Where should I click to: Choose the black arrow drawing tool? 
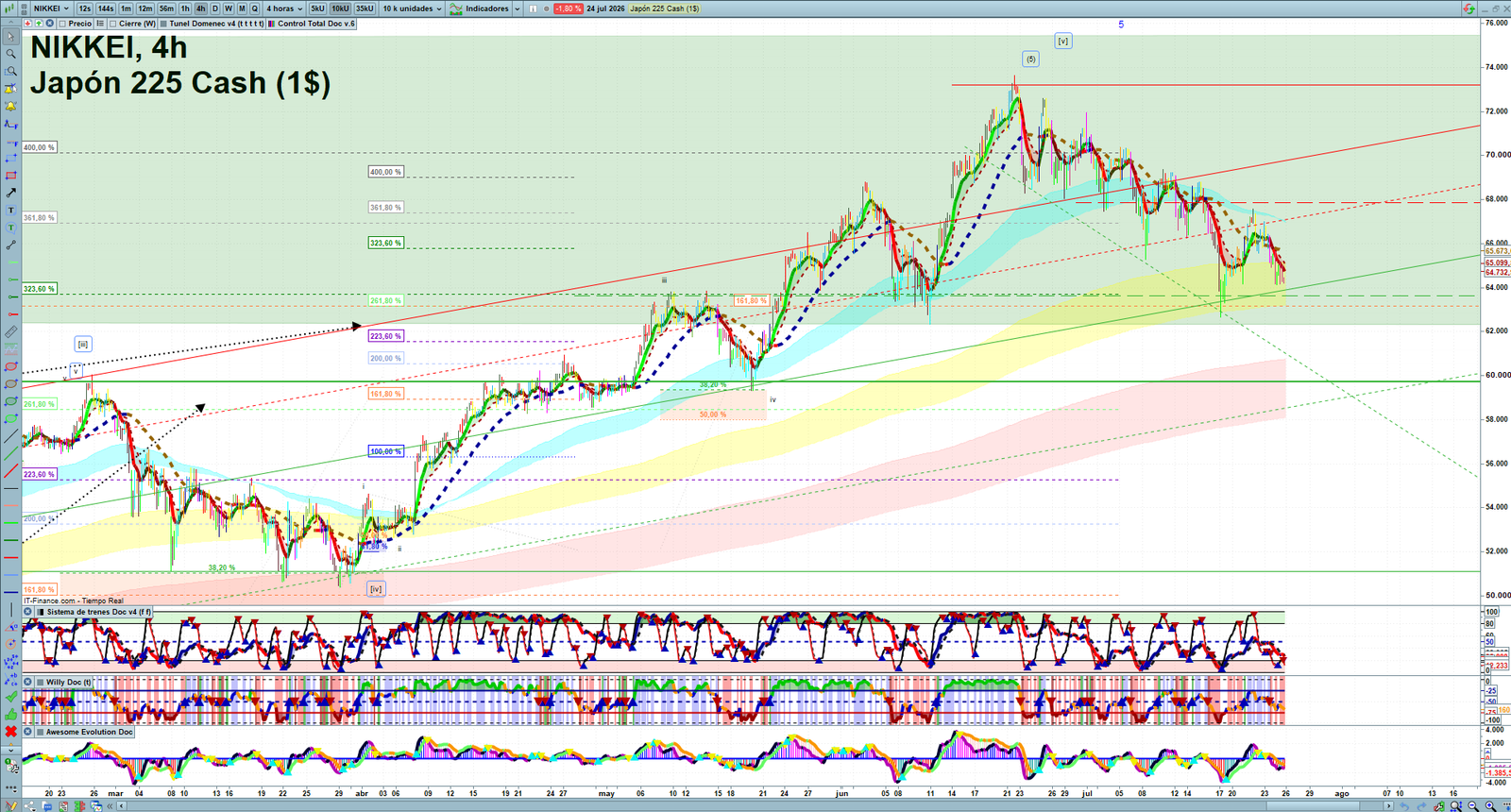pos(10,193)
